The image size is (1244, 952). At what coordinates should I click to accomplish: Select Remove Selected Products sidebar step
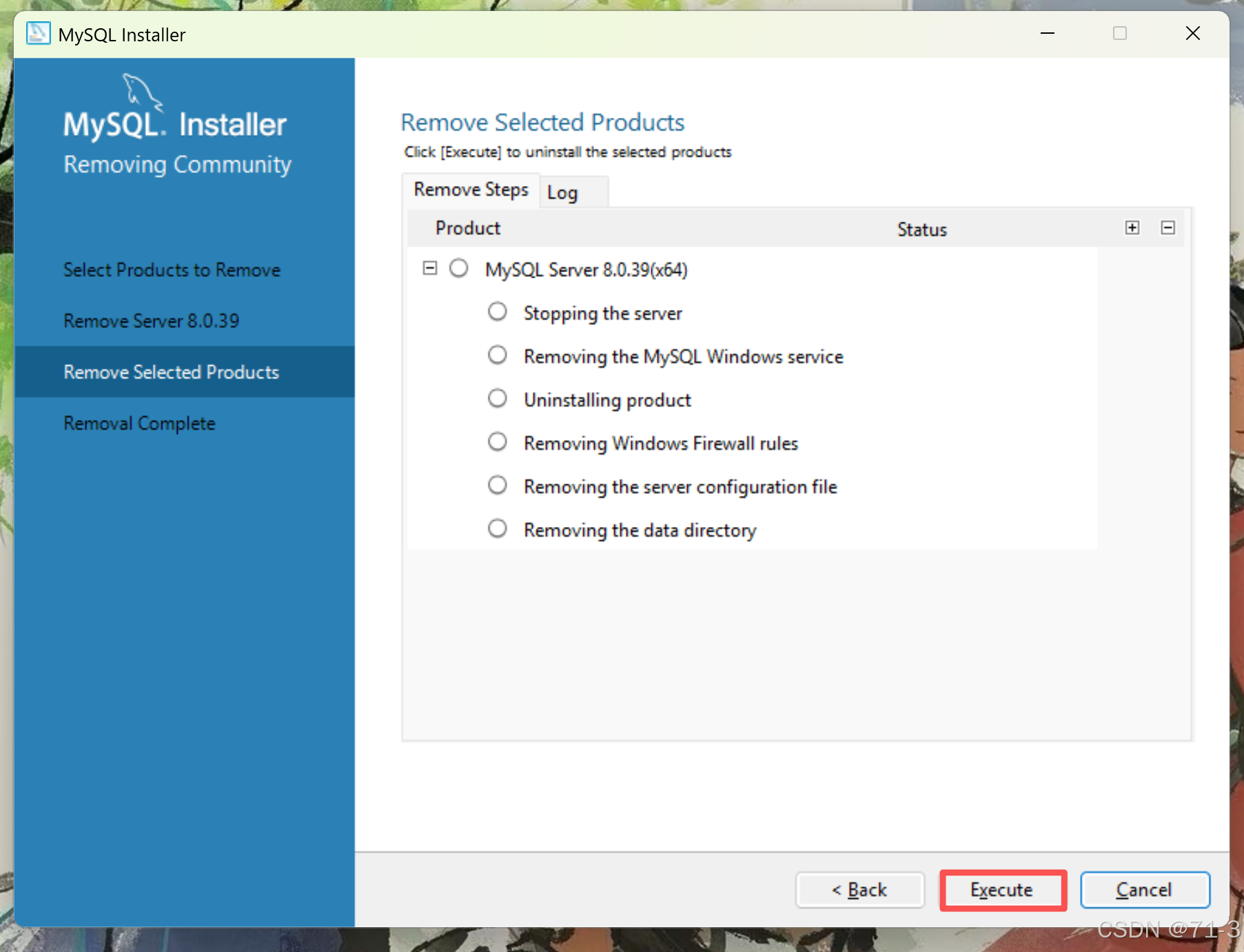pos(184,372)
